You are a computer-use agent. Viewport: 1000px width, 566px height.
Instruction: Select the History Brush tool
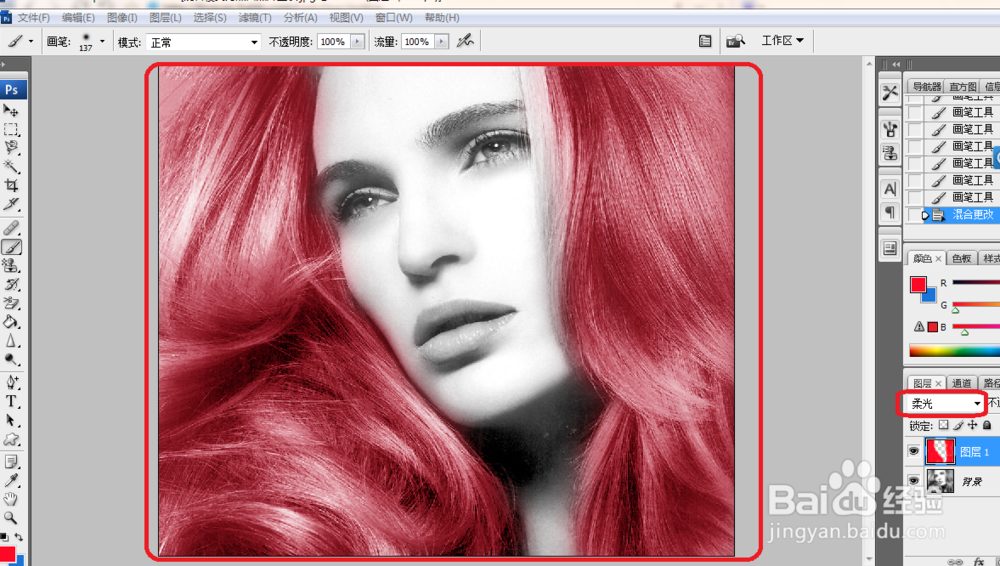11,284
